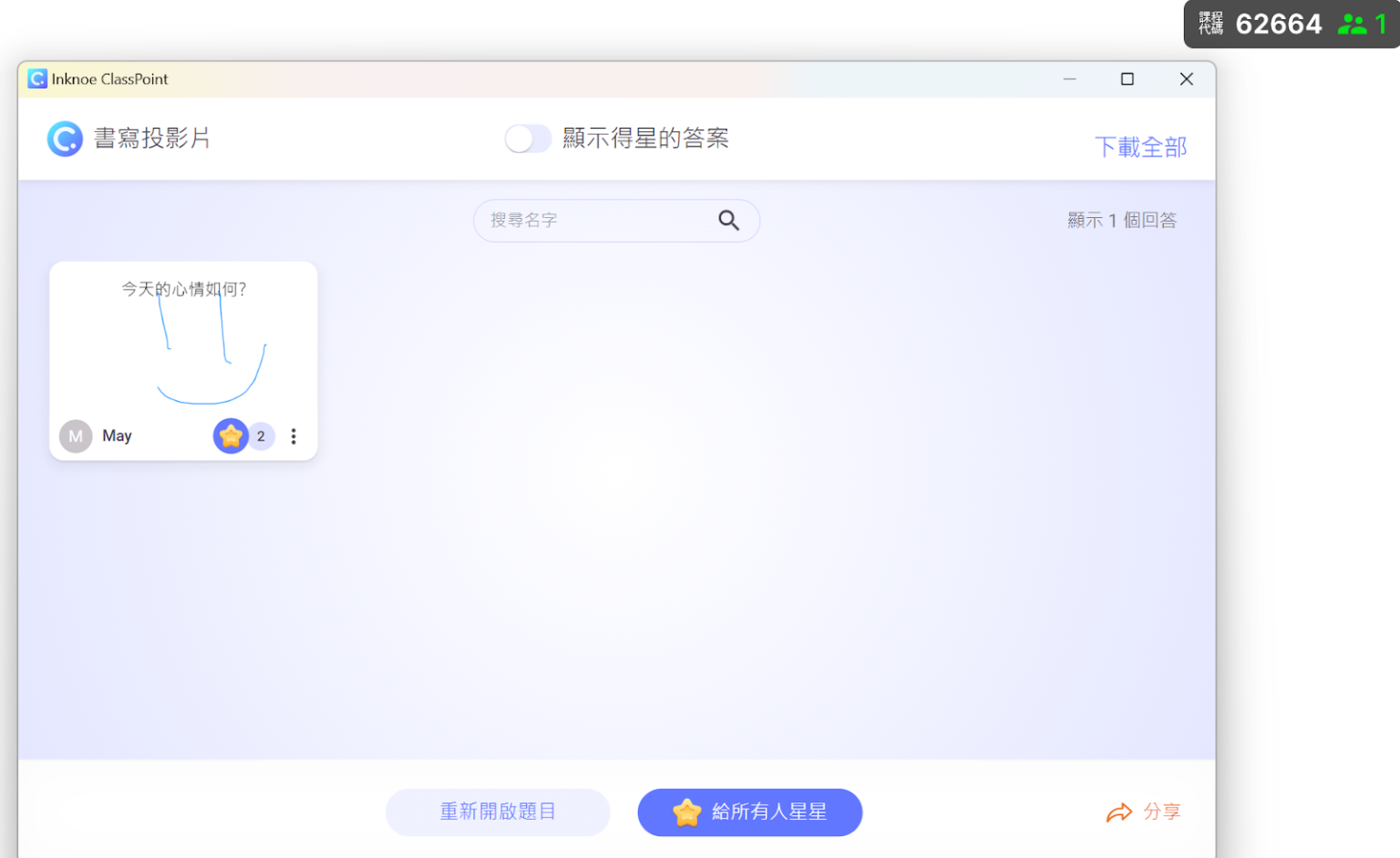Click the star icon inside 給所有人星星 button

click(x=688, y=811)
